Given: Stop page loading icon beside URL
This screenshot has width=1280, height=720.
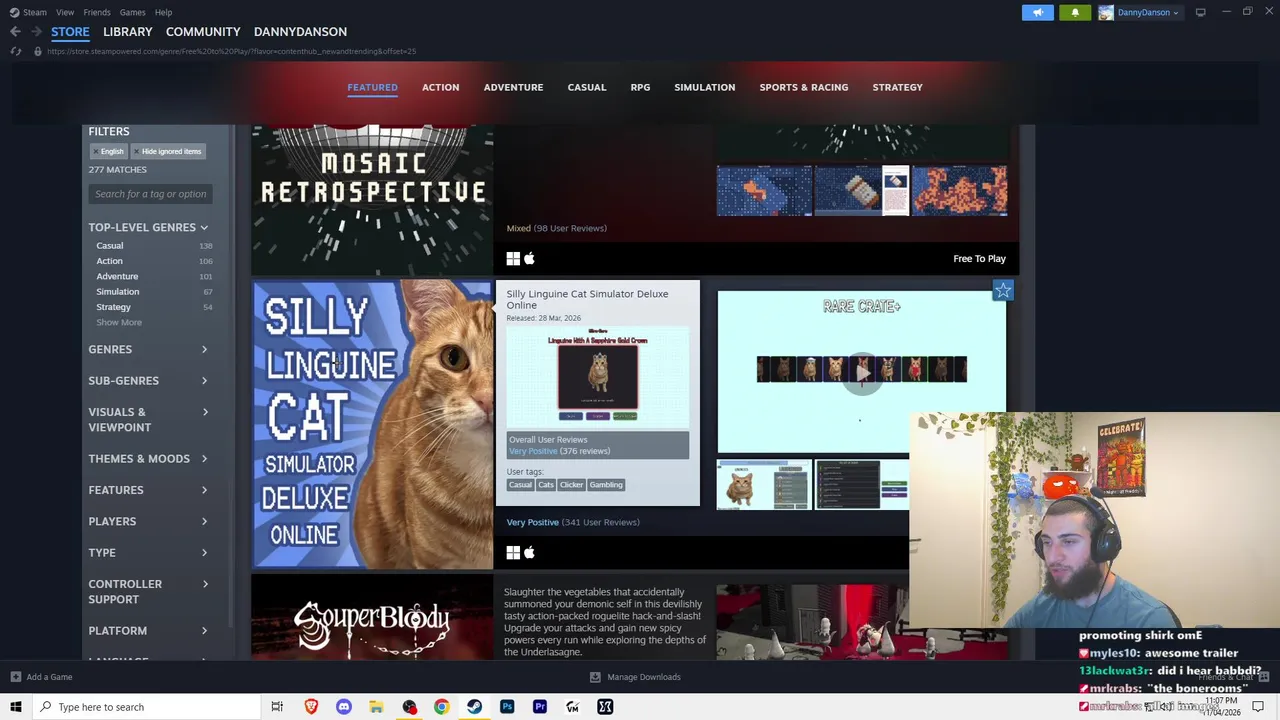Looking at the screenshot, I should [x=15, y=51].
